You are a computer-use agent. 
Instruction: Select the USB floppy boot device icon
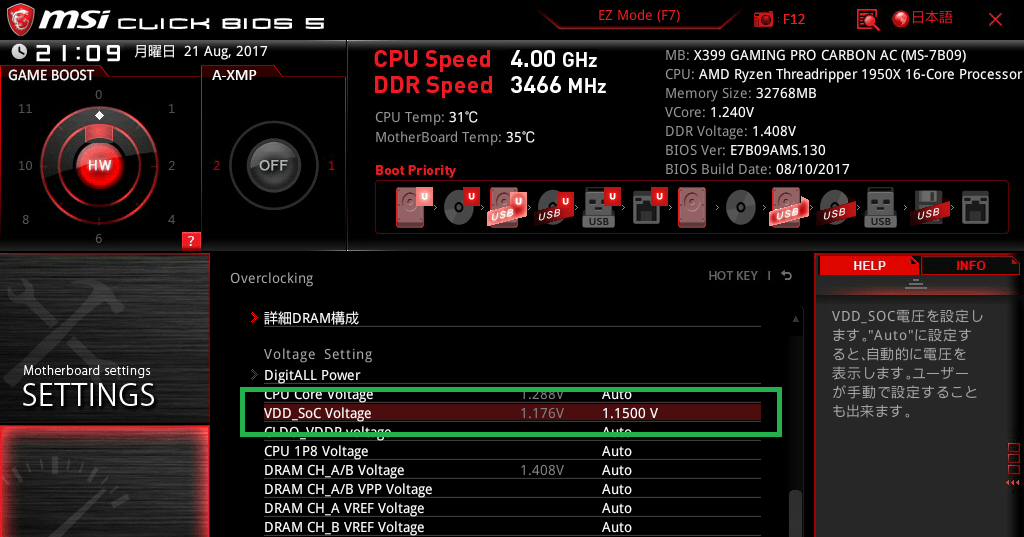coord(928,206)
